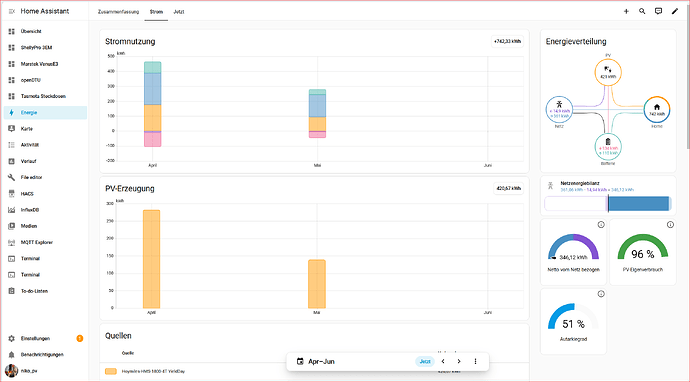Click the Jetzt button in date bar
Viewport: 690px width, 382px height.
(x=425, y=361)
